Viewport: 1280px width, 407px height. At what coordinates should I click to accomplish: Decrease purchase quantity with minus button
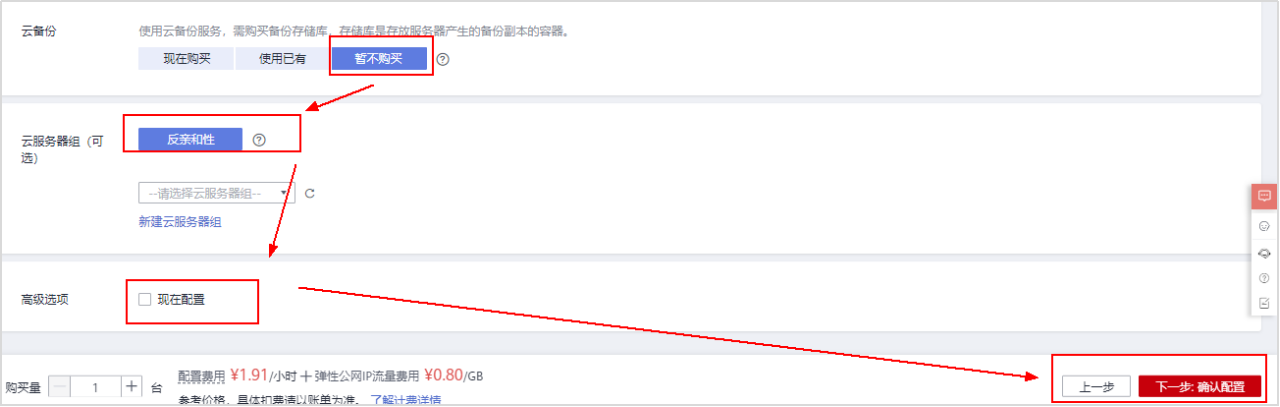click(x=60, y=387)
